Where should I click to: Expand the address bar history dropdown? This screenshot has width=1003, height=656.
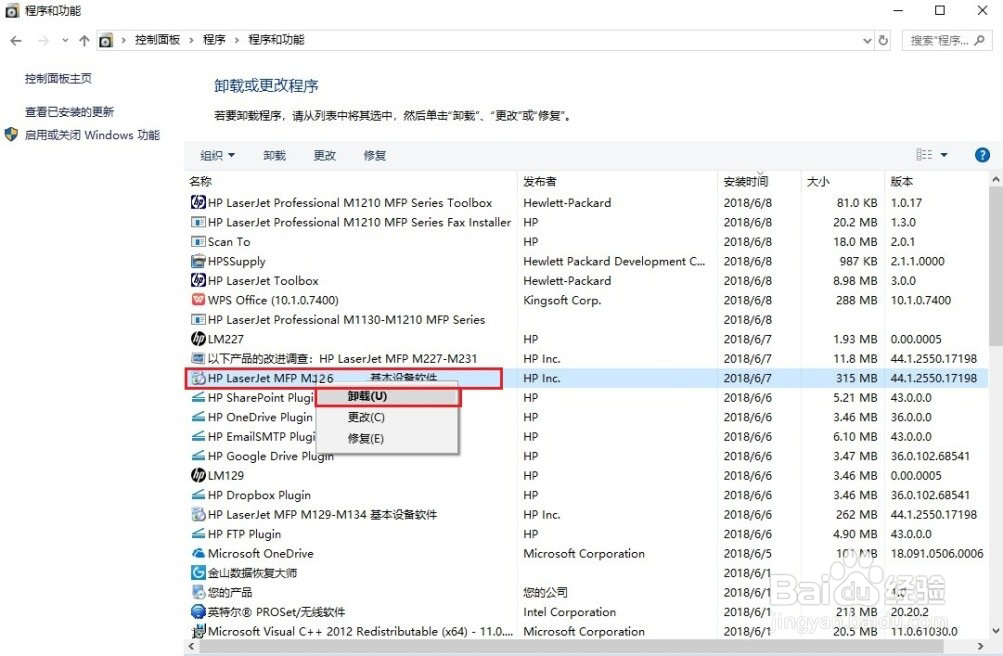point(867,40)
